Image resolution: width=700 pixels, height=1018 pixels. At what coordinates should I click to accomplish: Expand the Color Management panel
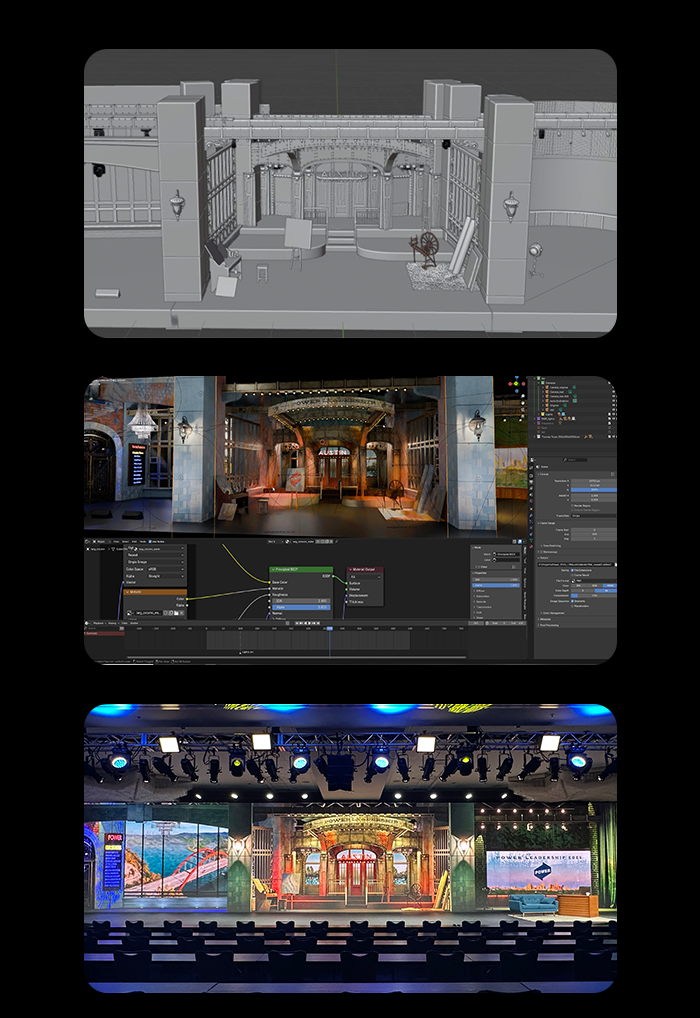click(553, 613)
